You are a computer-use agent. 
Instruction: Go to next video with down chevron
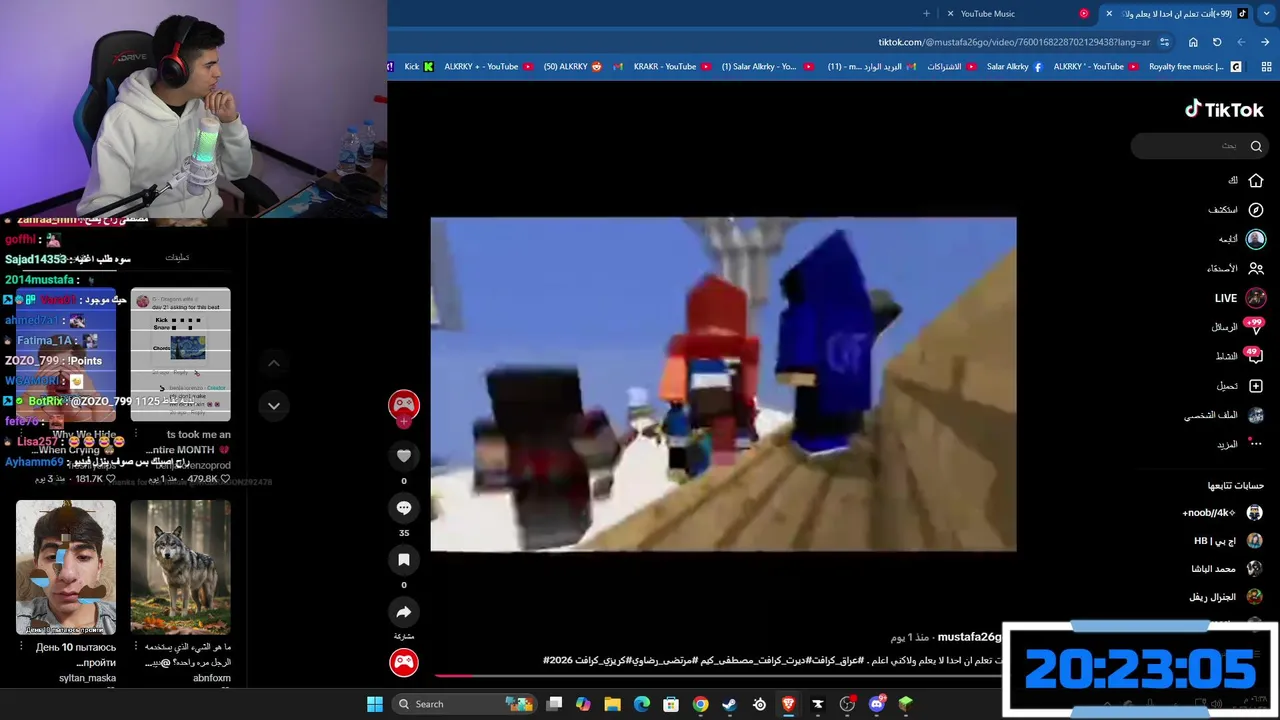[274, 406]
